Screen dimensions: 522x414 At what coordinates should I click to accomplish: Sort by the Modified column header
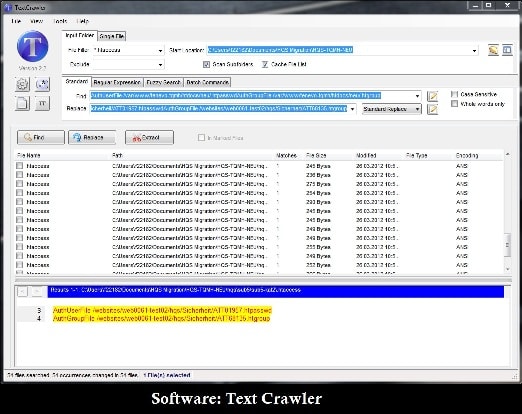(x=366, y=155)
